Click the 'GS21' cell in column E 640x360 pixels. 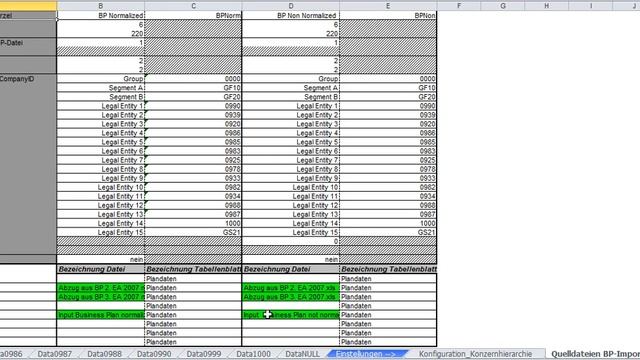click(x=388, y=232)
